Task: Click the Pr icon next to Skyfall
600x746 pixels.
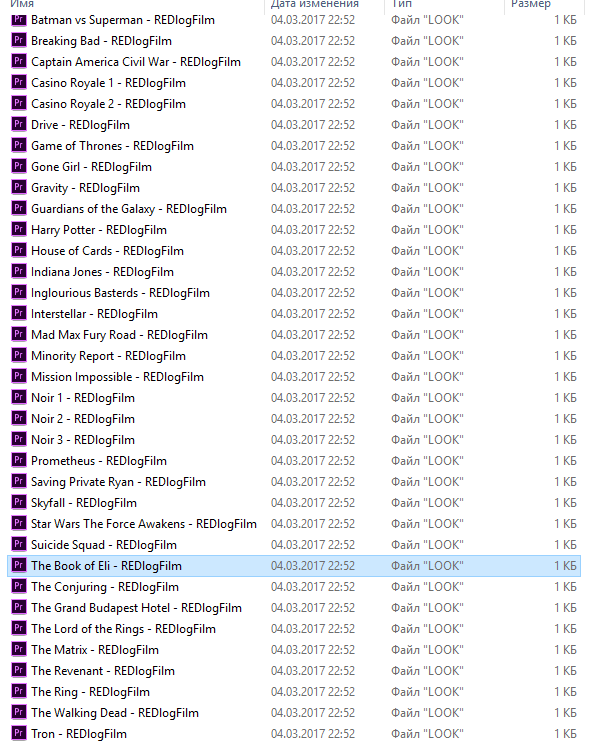Action: [x=19, y=502]
